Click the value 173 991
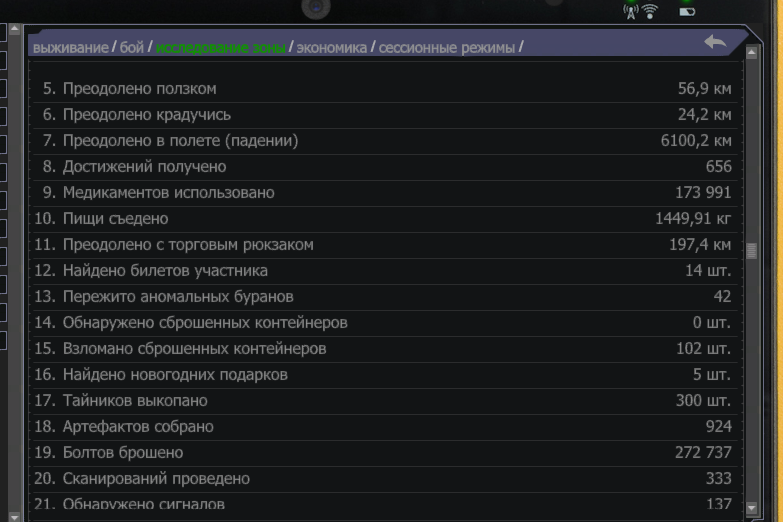The width and height of the screenshot is (783, 522). (x=703, y=193)
